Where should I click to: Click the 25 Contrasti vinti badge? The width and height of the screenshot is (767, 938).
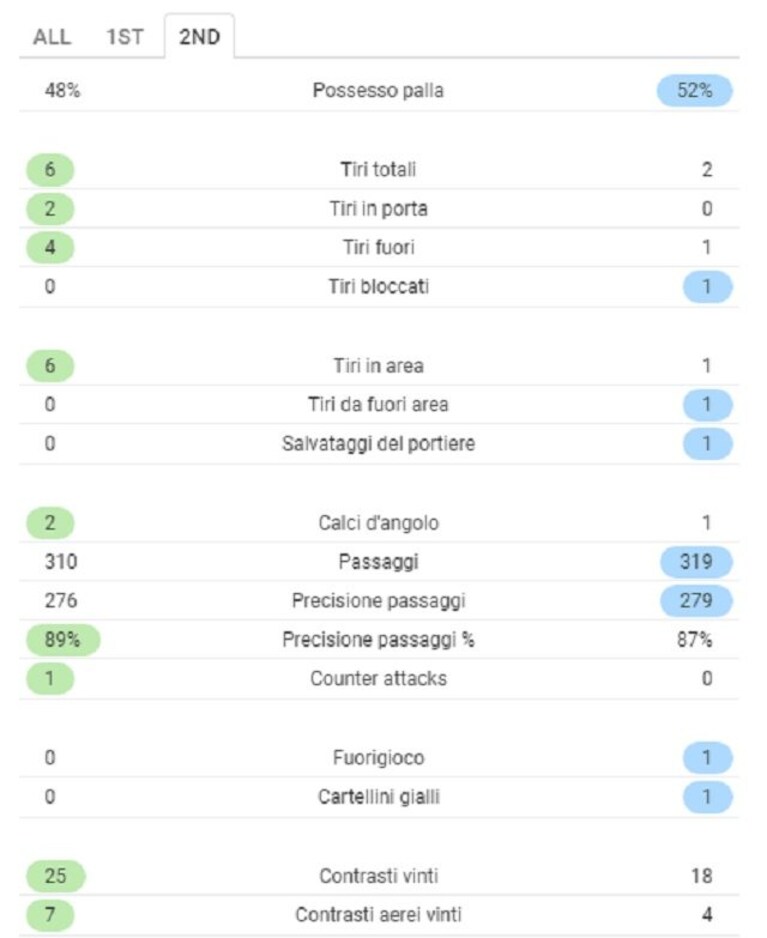pyautogui.click(x=56, y=876)
